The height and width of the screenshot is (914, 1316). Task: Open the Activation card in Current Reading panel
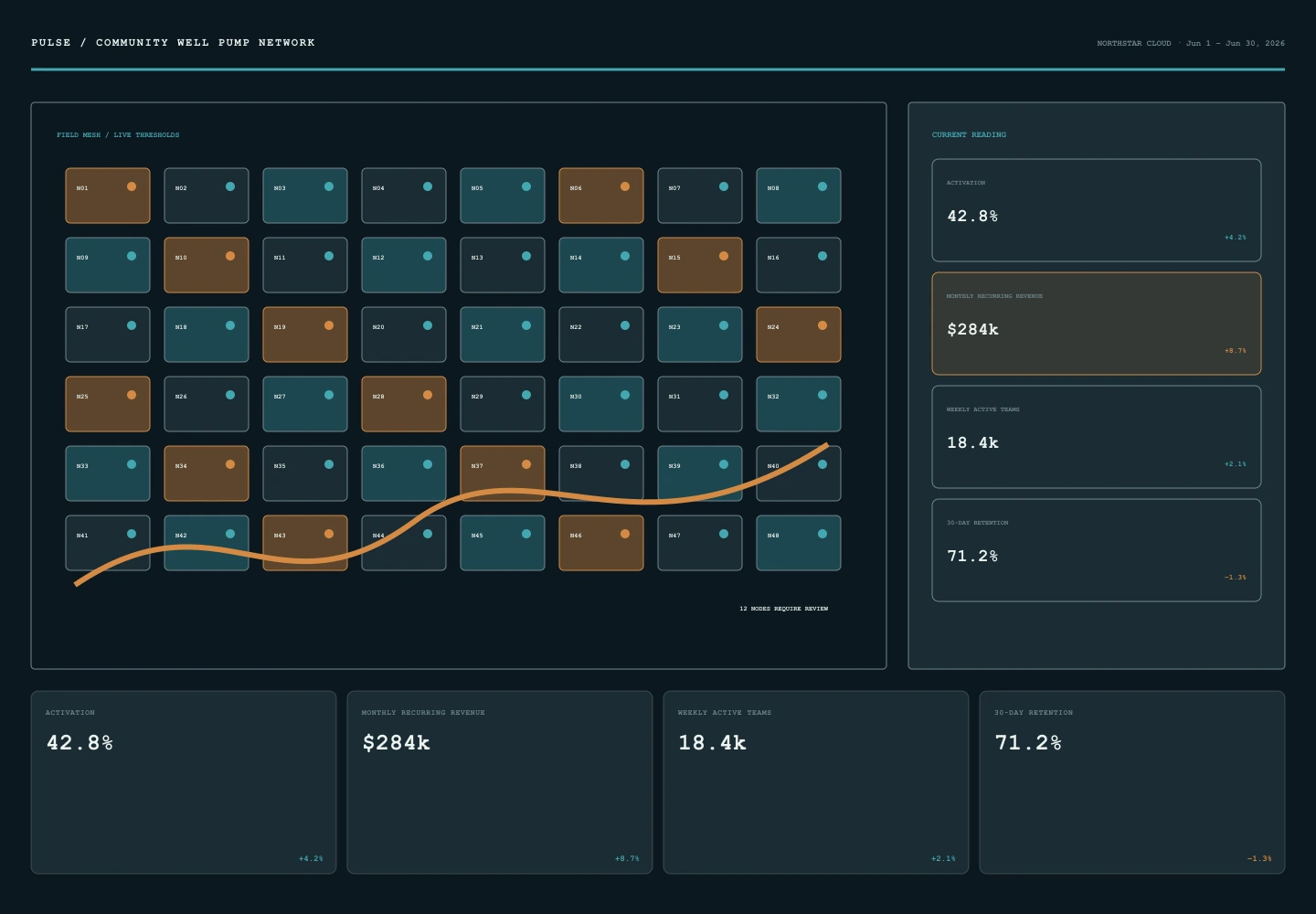1097,210
